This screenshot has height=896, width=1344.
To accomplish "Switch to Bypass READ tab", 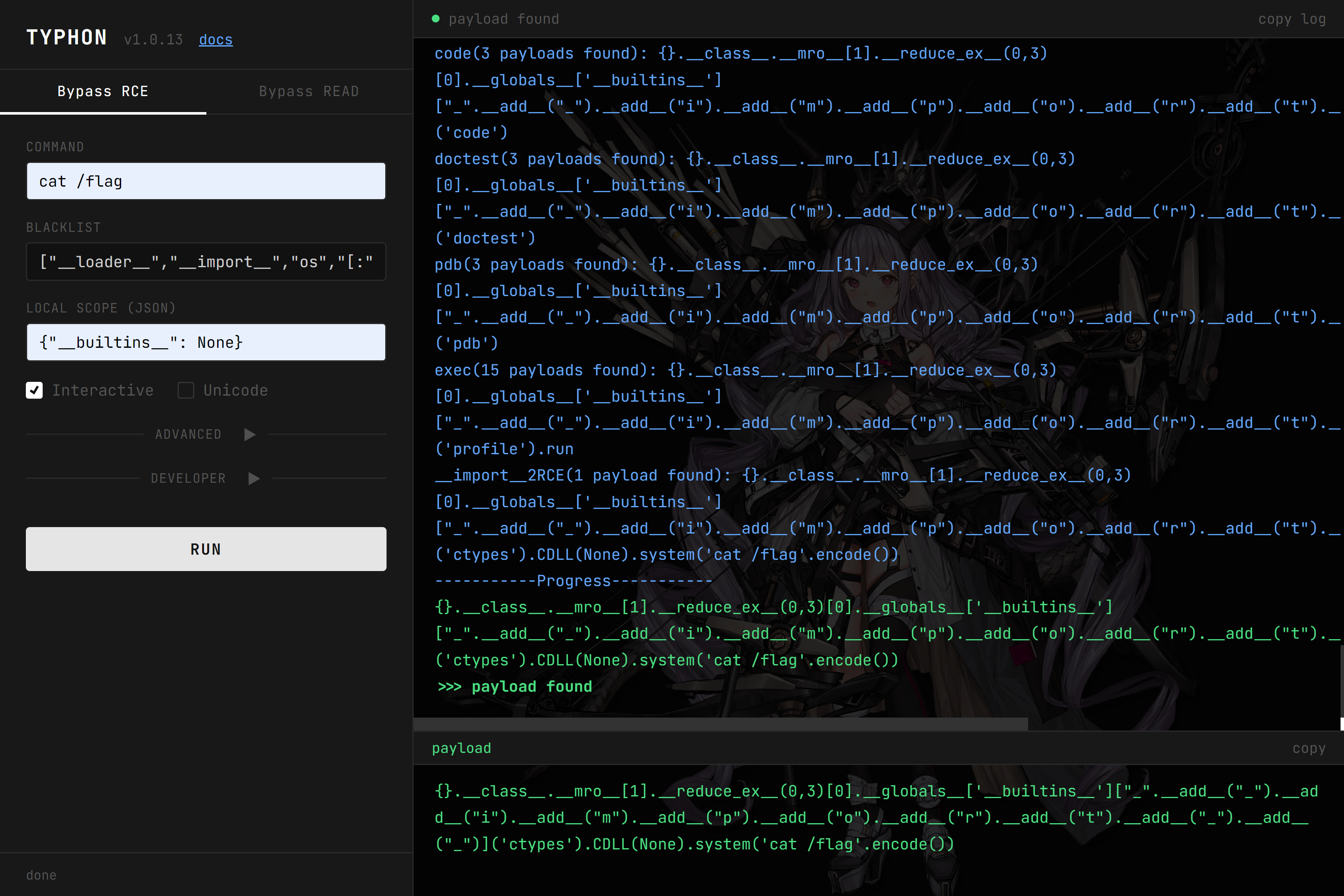I will tap(309, 91).
